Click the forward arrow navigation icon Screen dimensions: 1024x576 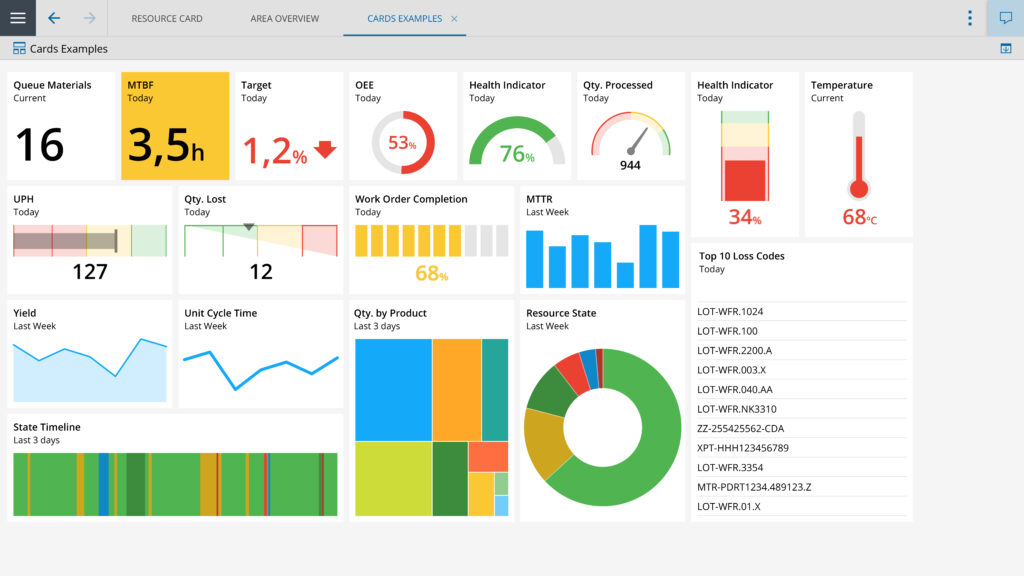(90, 18)
